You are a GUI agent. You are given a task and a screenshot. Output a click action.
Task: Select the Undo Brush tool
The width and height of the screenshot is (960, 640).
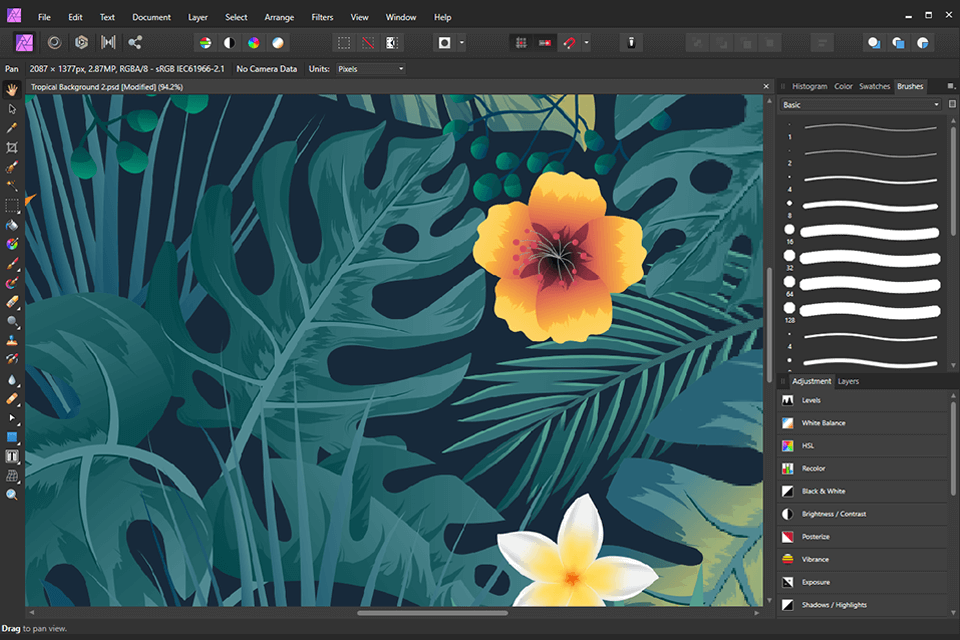tap(12, 360)
